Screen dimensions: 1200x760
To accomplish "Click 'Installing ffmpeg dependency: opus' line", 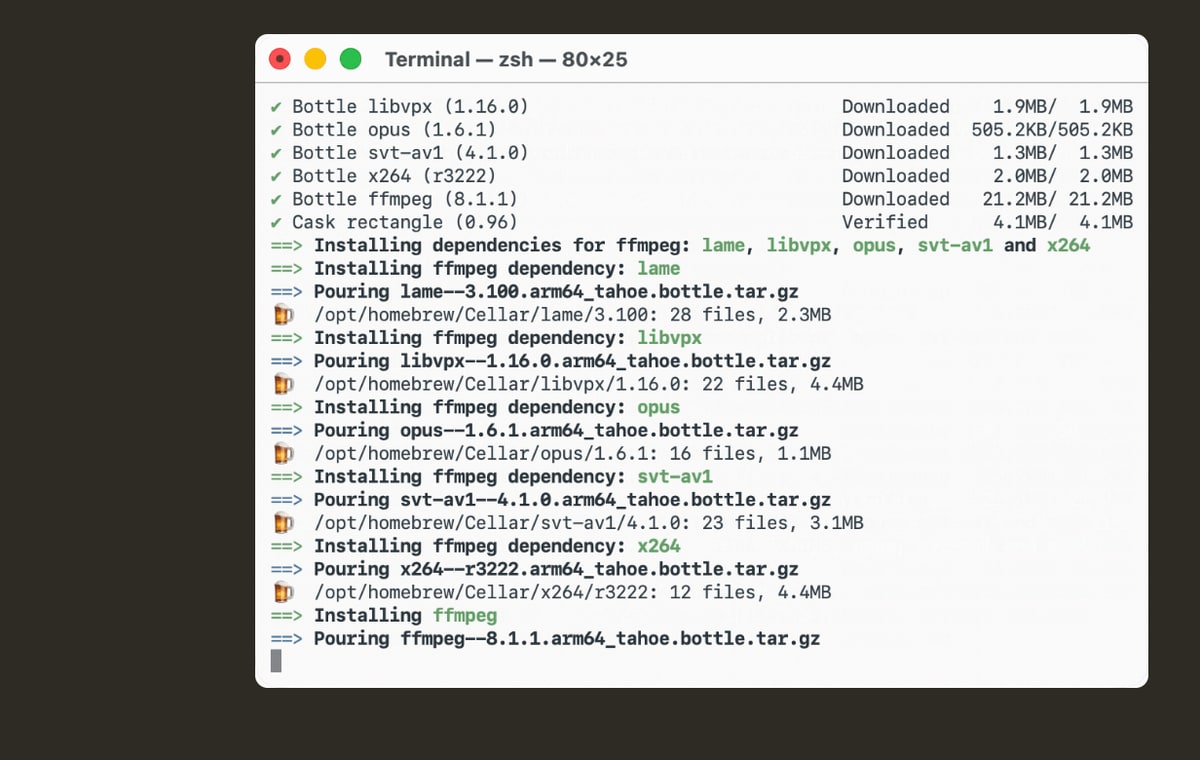I will 497,407.
